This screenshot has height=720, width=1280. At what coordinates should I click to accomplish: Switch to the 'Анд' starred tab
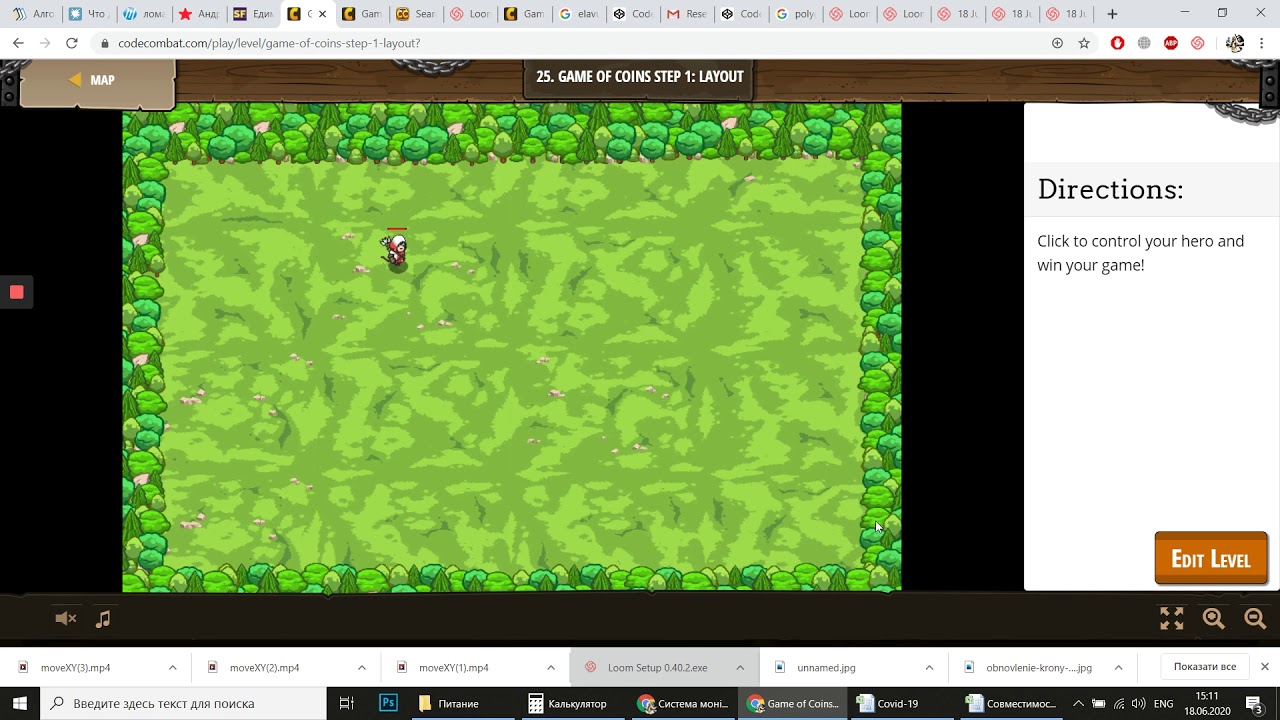[198, 14]
